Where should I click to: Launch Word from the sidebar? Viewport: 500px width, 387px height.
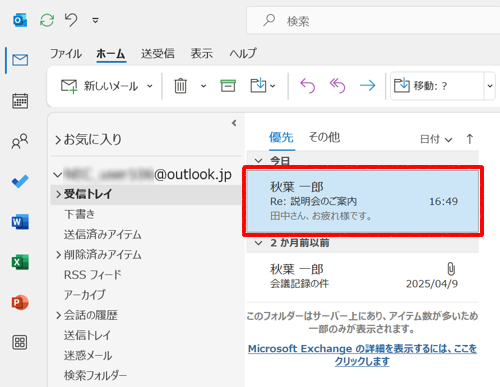[x=20, y=222]
